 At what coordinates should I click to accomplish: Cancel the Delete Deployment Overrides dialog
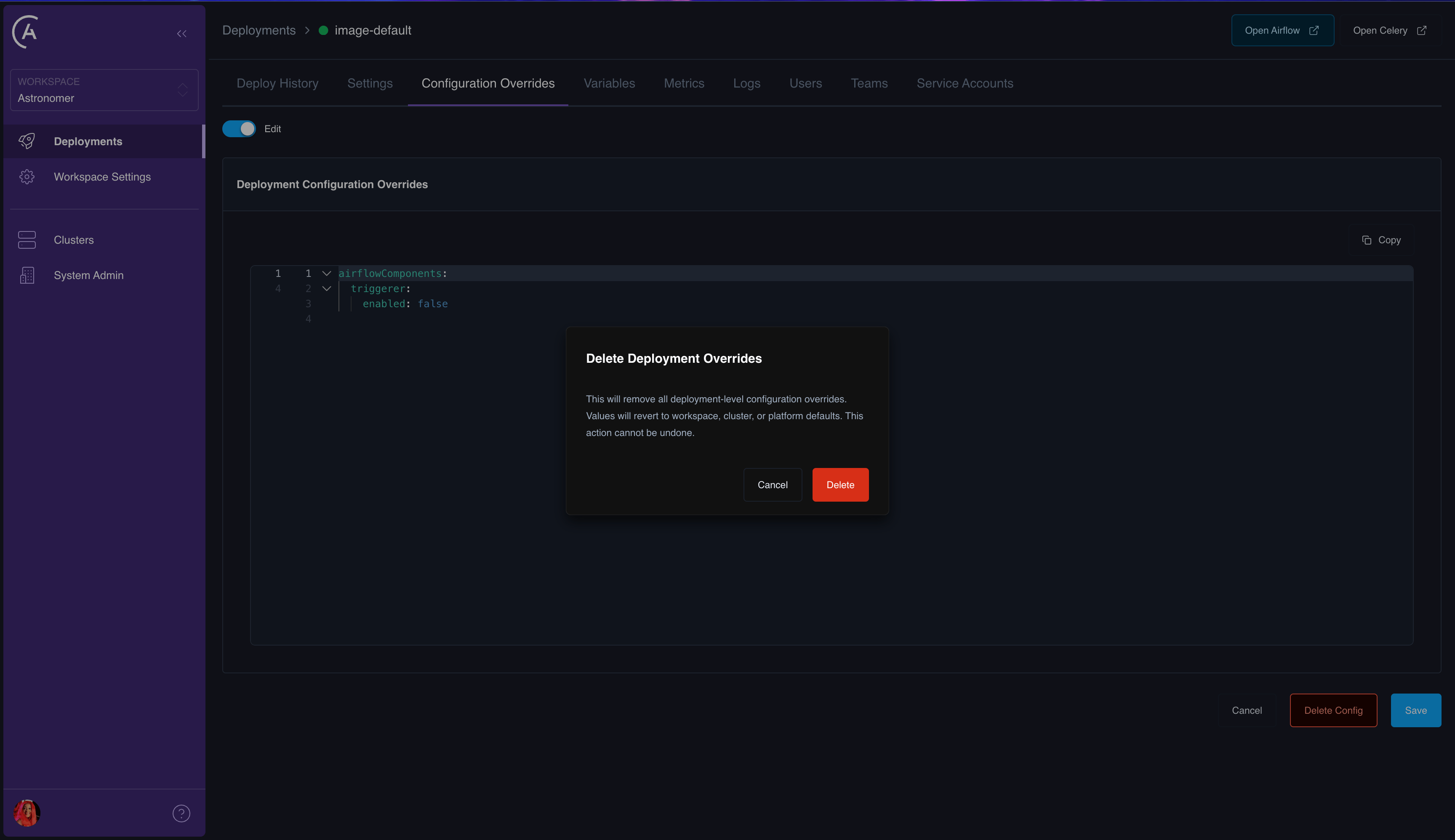click(x=772, y=485)
